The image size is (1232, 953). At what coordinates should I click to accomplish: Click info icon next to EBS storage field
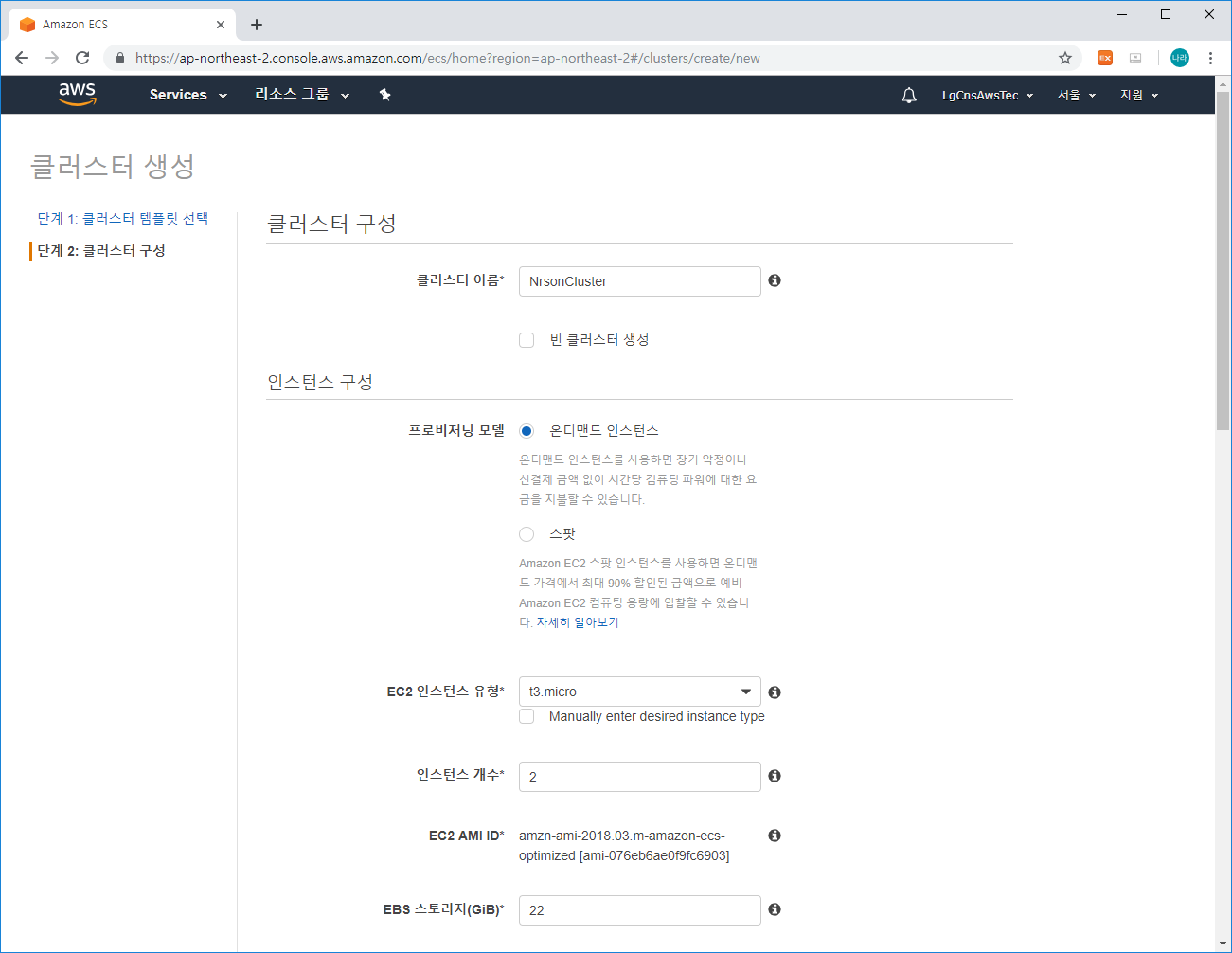[775, 909]
